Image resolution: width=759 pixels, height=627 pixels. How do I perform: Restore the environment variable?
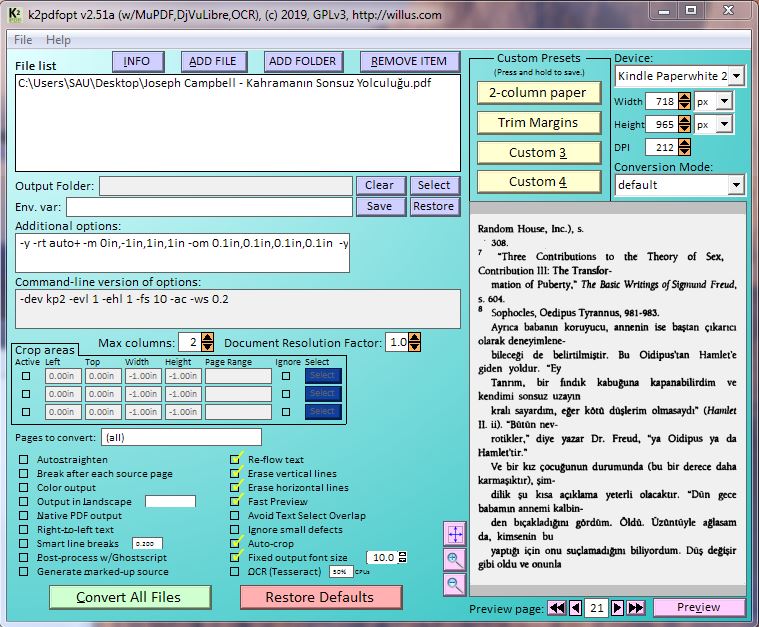coord(435,206)
